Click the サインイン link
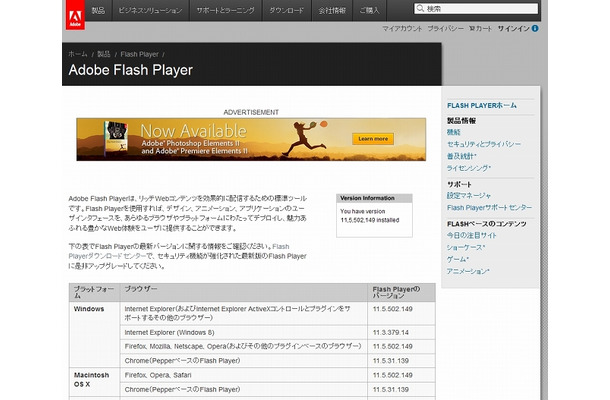This screenshot has width=610, height=400. pos(514,28)
